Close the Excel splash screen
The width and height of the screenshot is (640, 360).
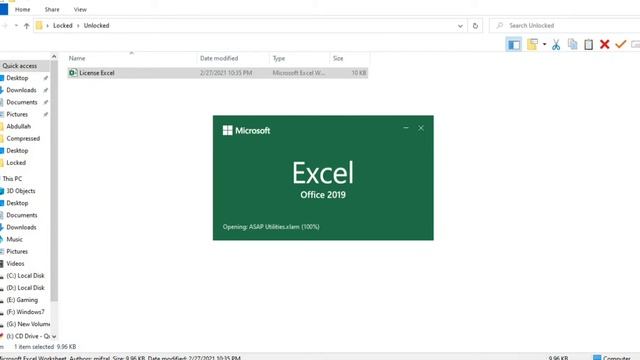(421, 128)
